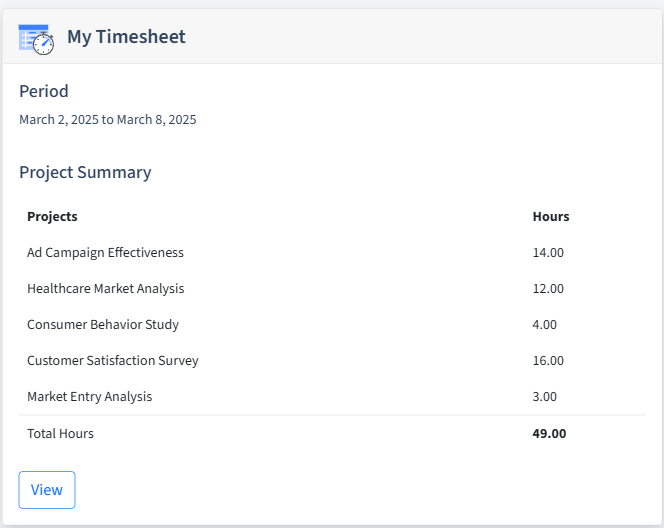
Task: Click the 3.00 hours value
Action: tap(545, 397)
